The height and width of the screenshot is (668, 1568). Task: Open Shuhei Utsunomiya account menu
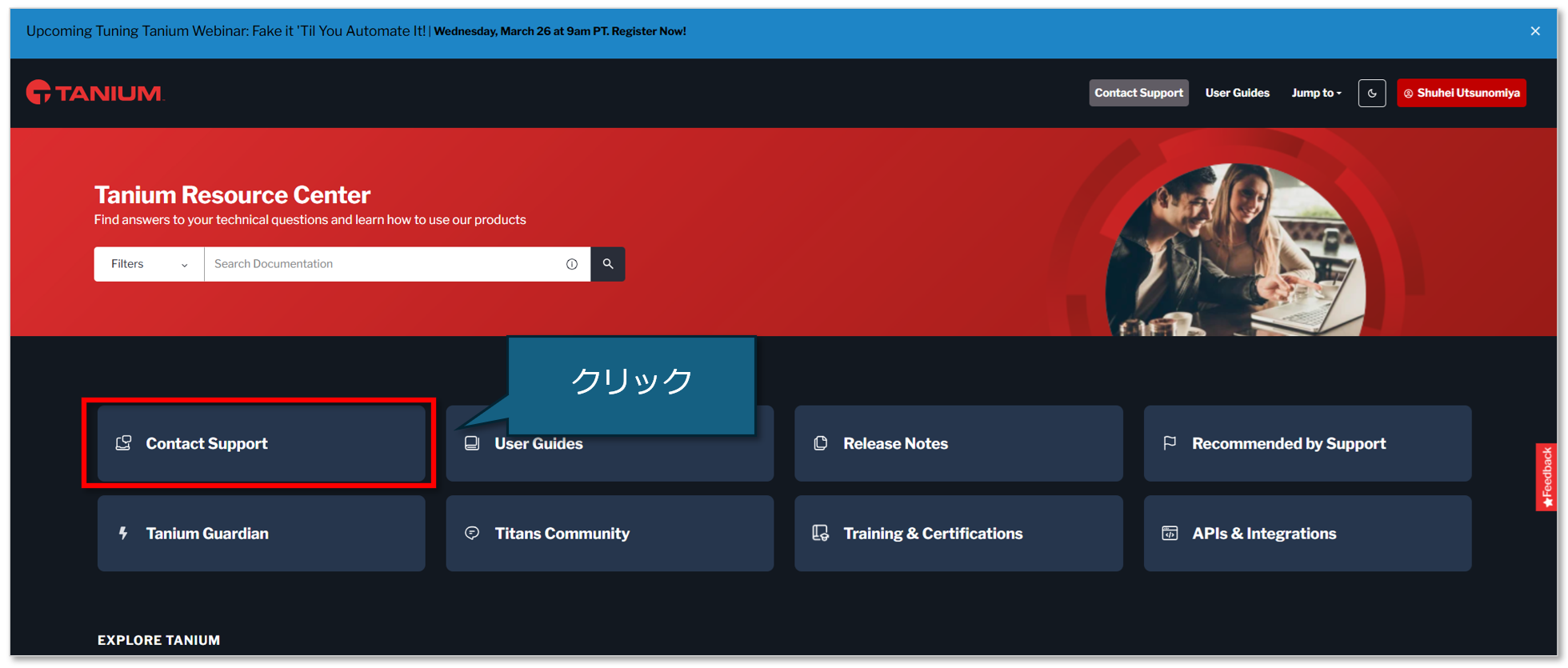1462,93
